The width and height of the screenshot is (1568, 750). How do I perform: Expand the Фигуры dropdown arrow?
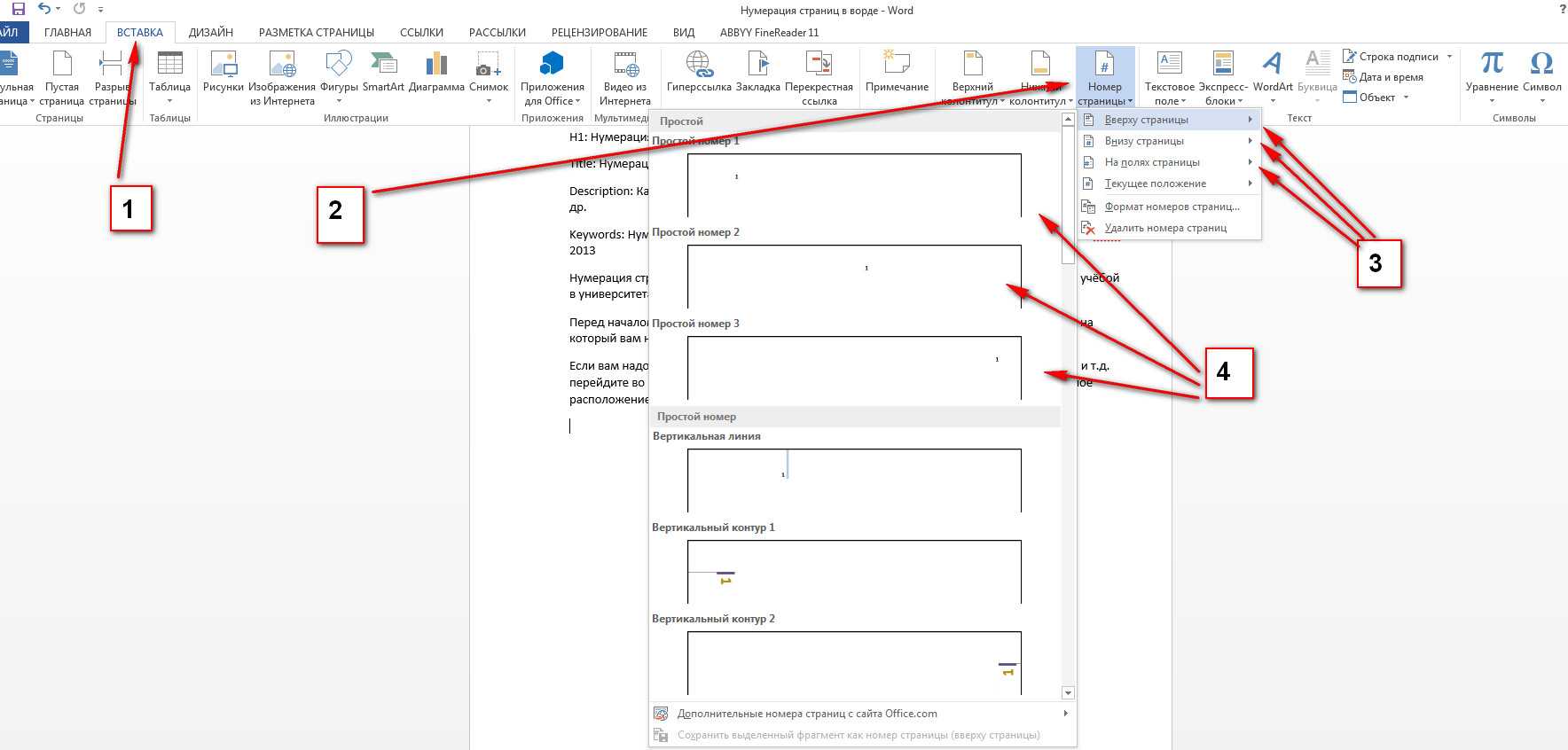pos(339,101)
